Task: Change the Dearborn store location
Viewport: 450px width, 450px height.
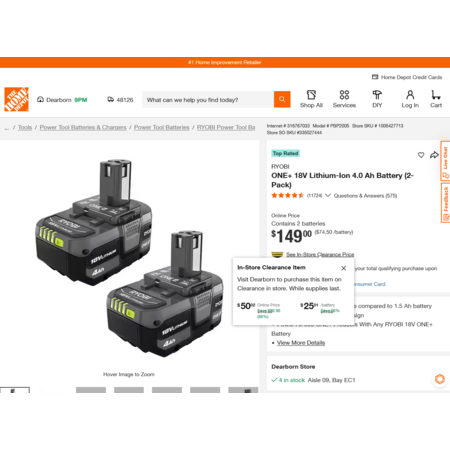Action: (x=62, y=100)
